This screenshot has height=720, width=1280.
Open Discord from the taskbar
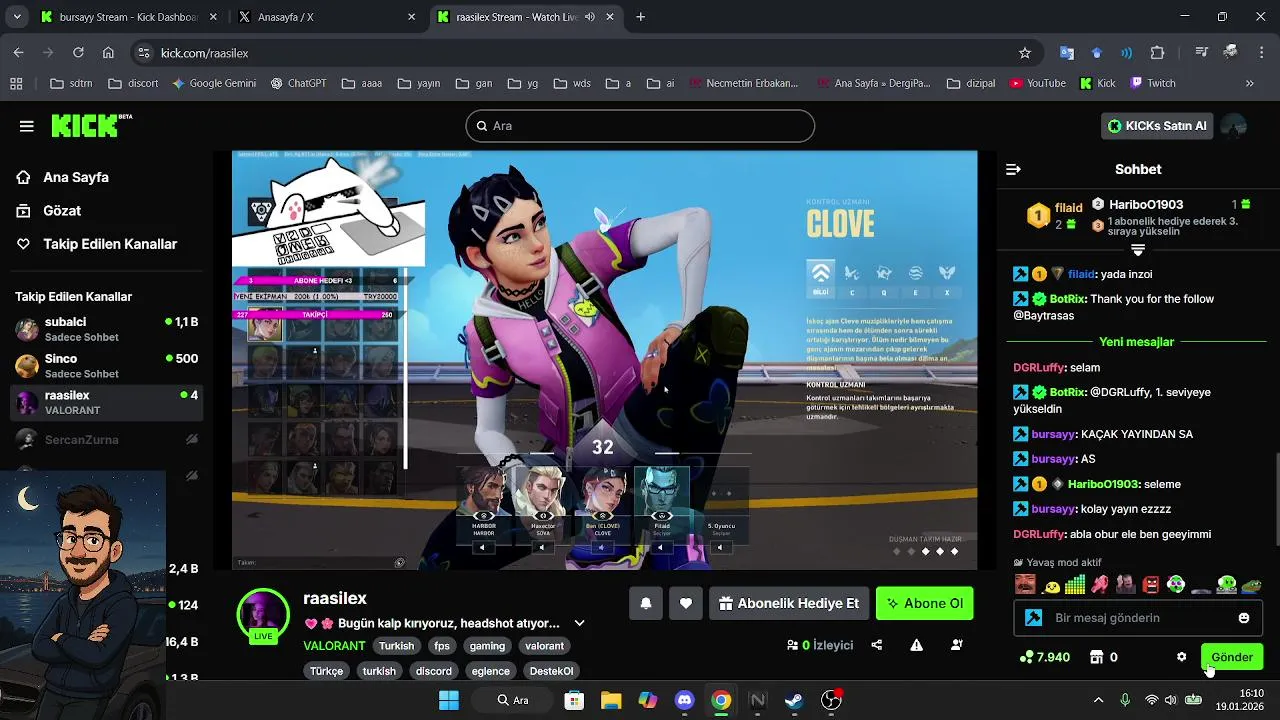684,700
